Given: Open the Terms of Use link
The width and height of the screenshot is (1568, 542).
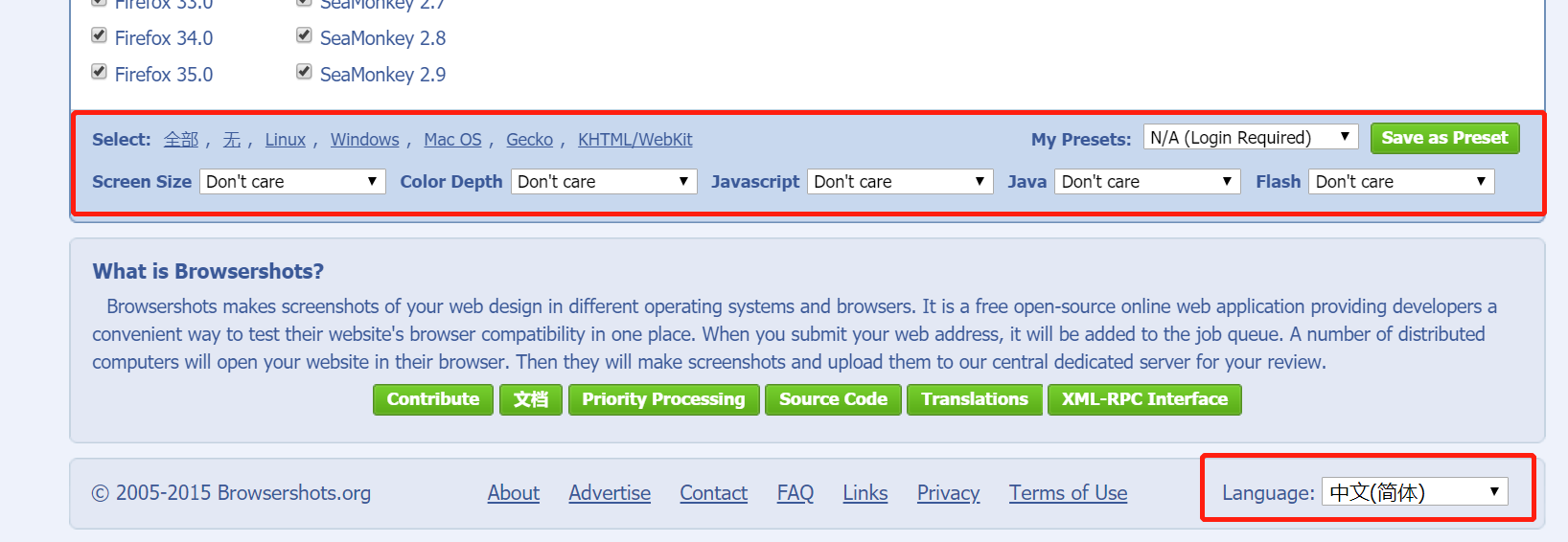Looking at the screenshot, I should coord(1069,493).
